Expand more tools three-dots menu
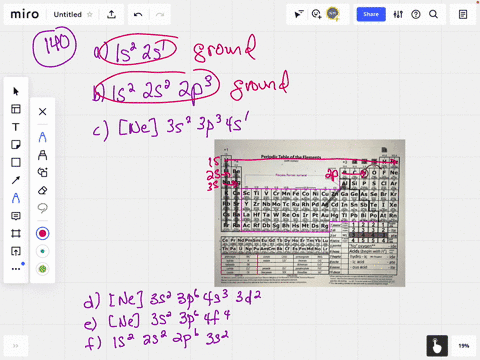Screen dimensions: 480x360 coord(16,269)
